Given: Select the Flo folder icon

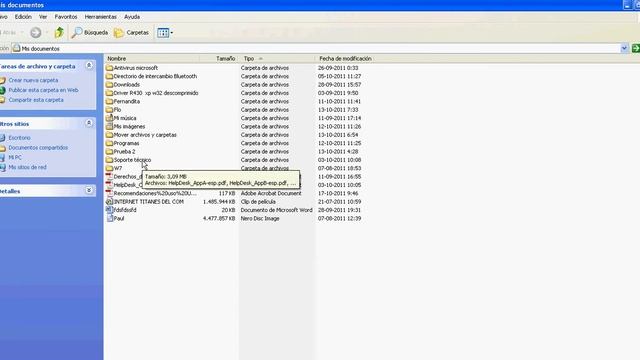Looking at the screenshot, I should pos(109,110).
